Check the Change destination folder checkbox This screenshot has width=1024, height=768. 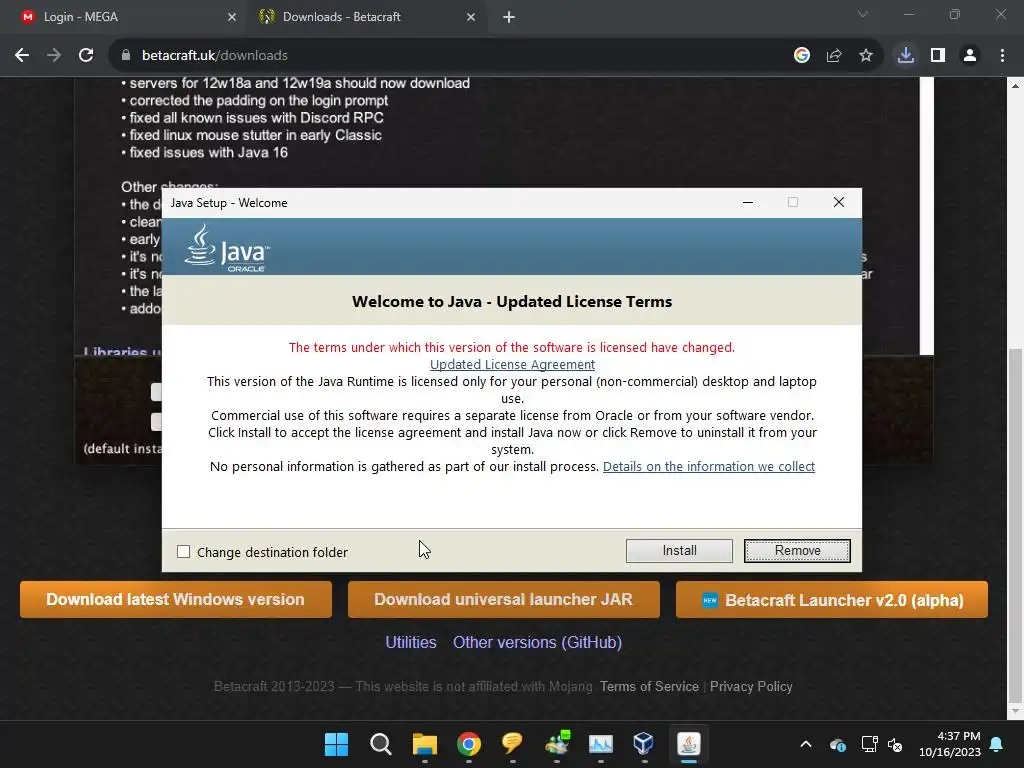184,552
